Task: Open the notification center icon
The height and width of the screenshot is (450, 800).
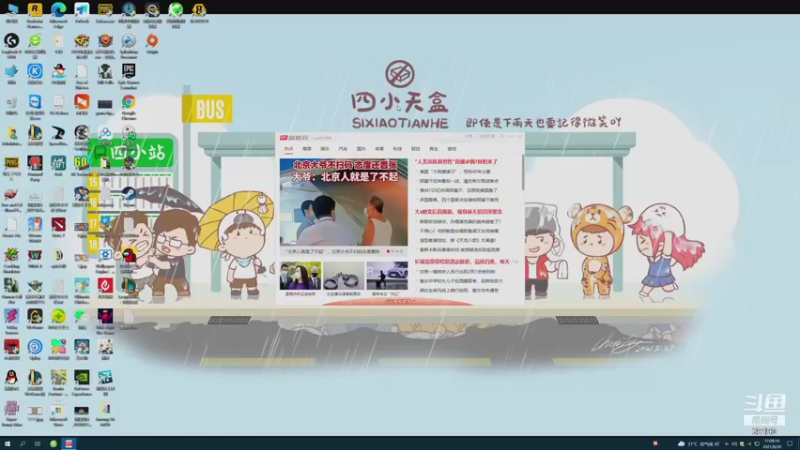Action: pos(790,444)
